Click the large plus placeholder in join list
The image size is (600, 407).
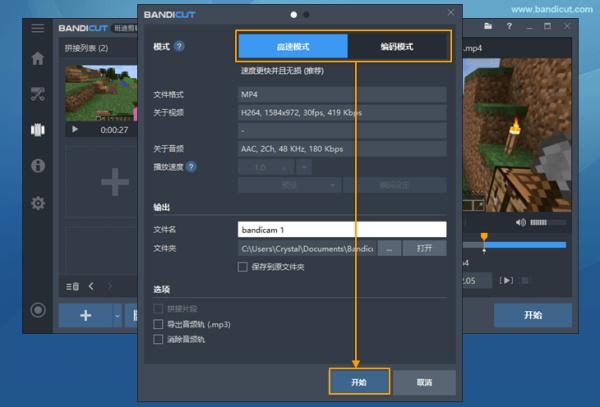click(x=114, y=182)
